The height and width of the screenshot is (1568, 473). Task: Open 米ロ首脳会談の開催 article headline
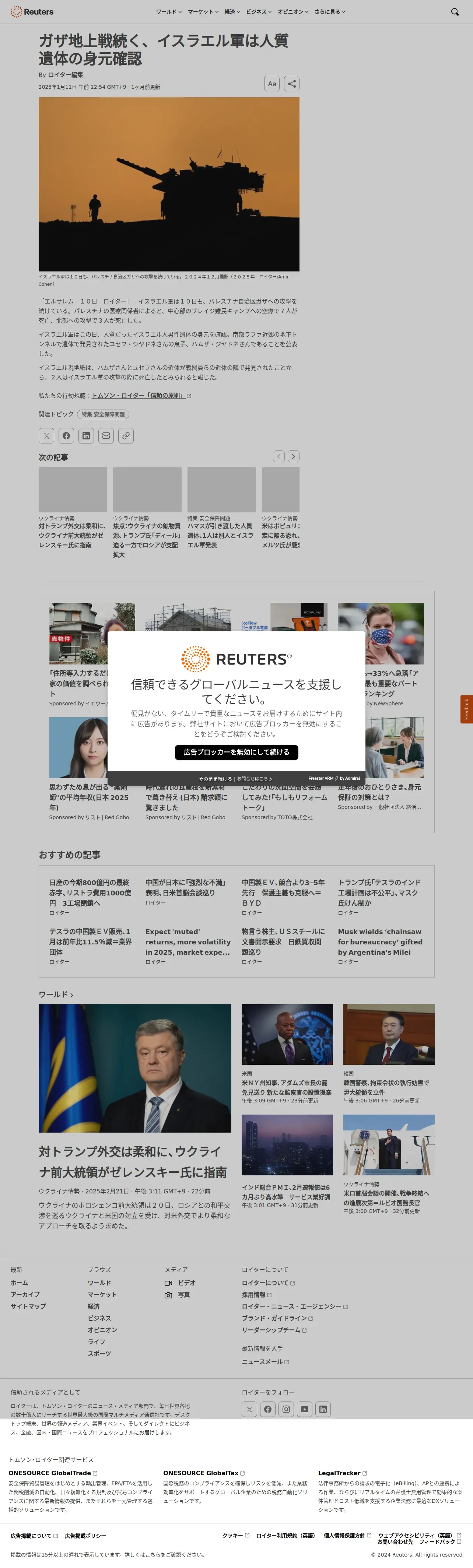pyautogui.click(x=386, y=1198)
